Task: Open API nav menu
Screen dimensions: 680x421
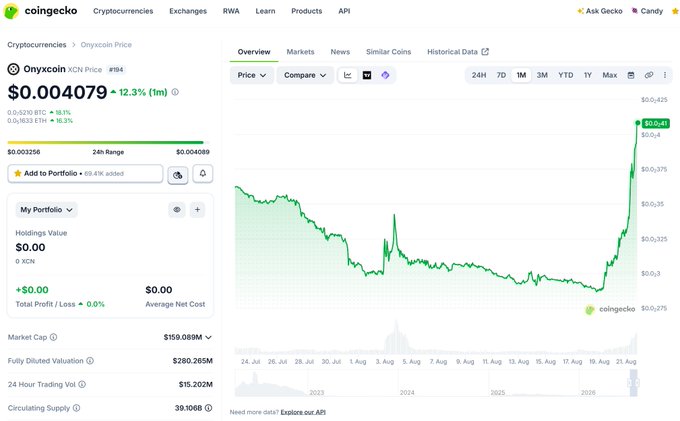Action: [344, 11]
